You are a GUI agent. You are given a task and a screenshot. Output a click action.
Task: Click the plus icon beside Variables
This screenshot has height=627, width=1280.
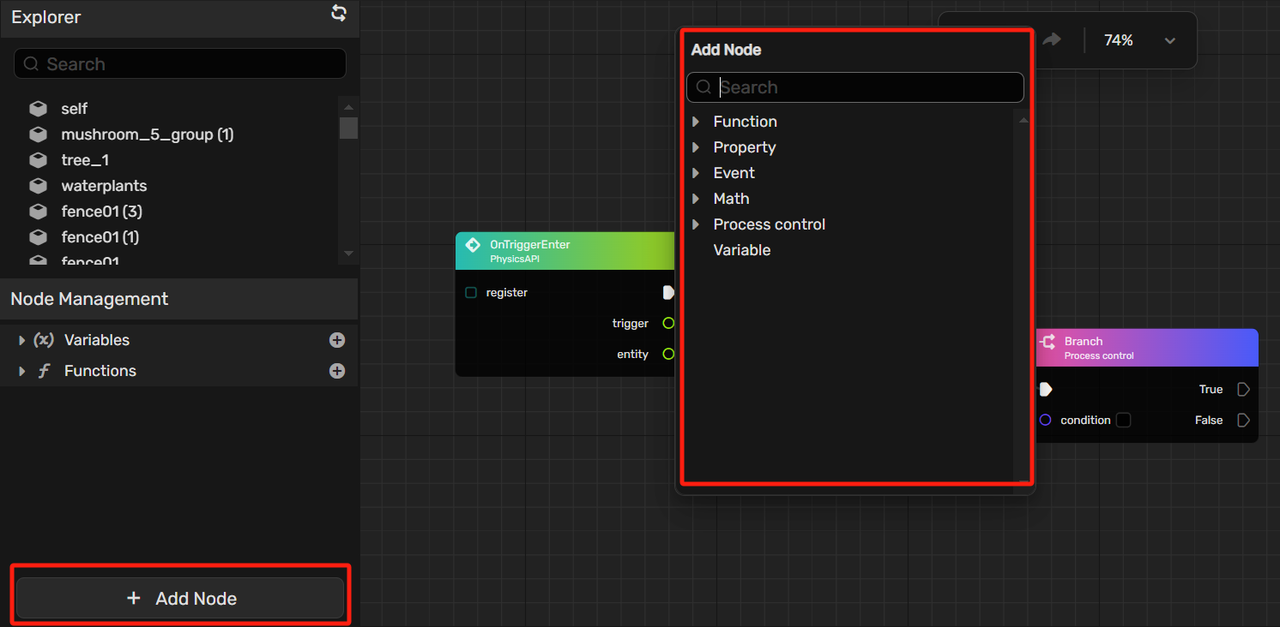(x=337, y=340)
